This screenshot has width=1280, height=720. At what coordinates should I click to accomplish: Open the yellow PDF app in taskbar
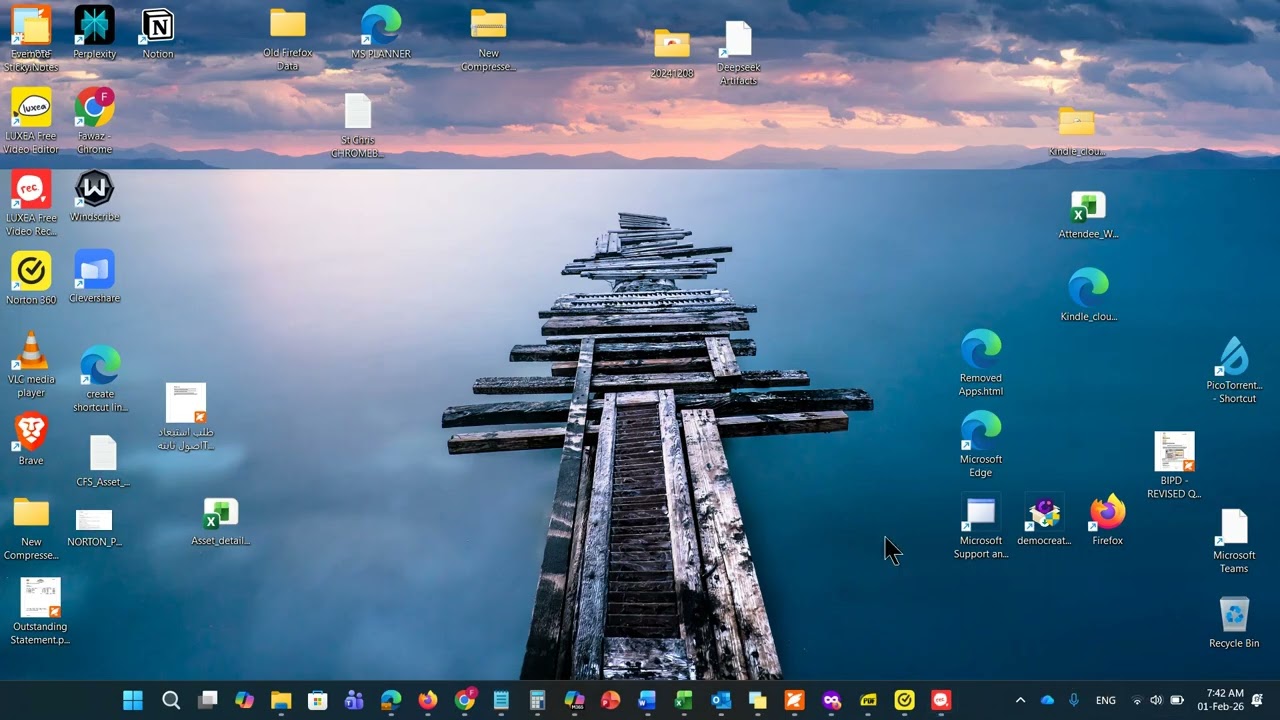pos(868,701)
